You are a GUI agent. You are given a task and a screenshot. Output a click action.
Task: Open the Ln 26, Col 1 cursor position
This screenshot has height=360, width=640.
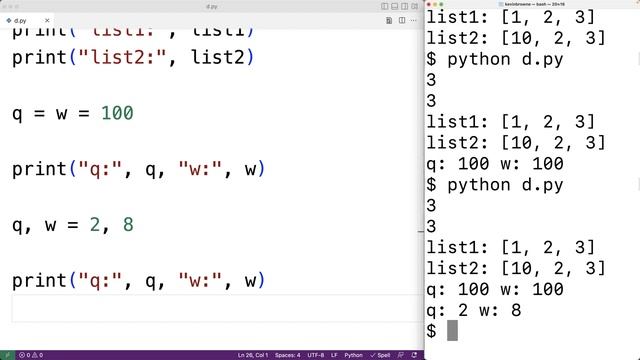pos(253,355)
